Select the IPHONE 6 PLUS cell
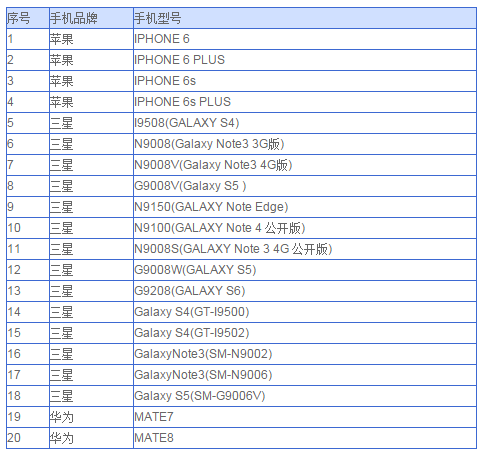 305,60
